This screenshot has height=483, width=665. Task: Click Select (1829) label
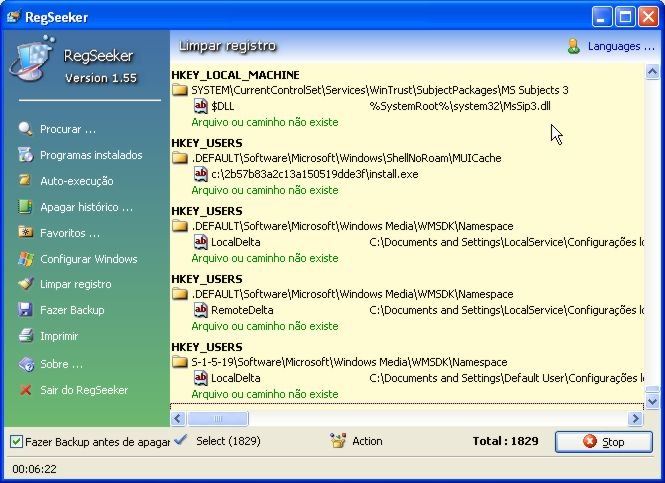[228, 441]
